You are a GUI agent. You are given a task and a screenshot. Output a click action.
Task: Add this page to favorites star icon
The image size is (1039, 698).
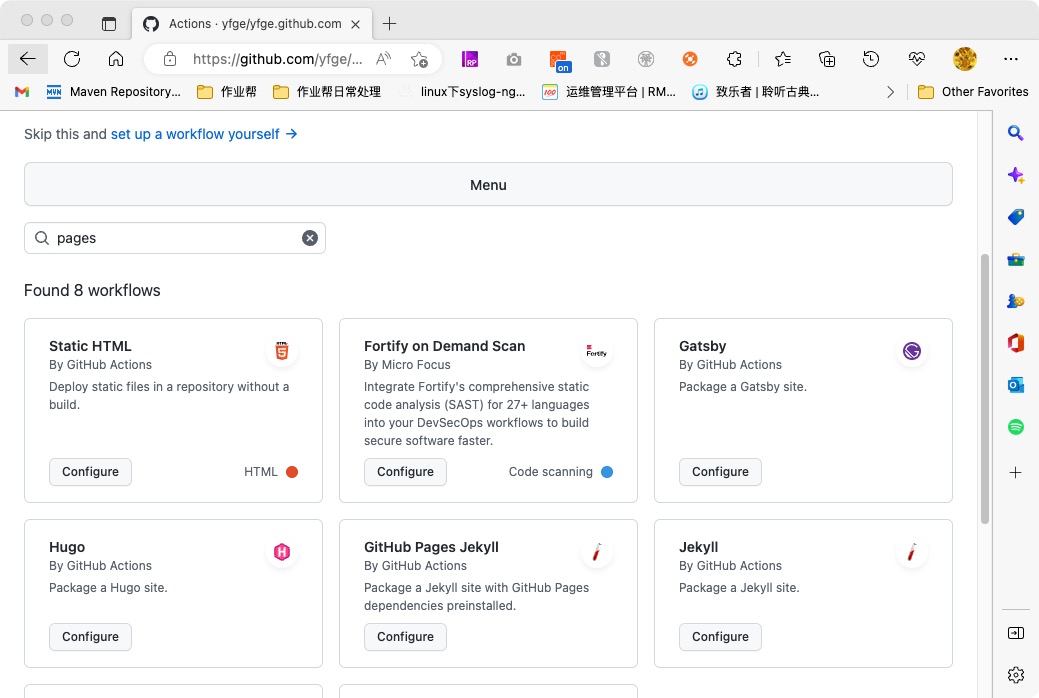419,59
